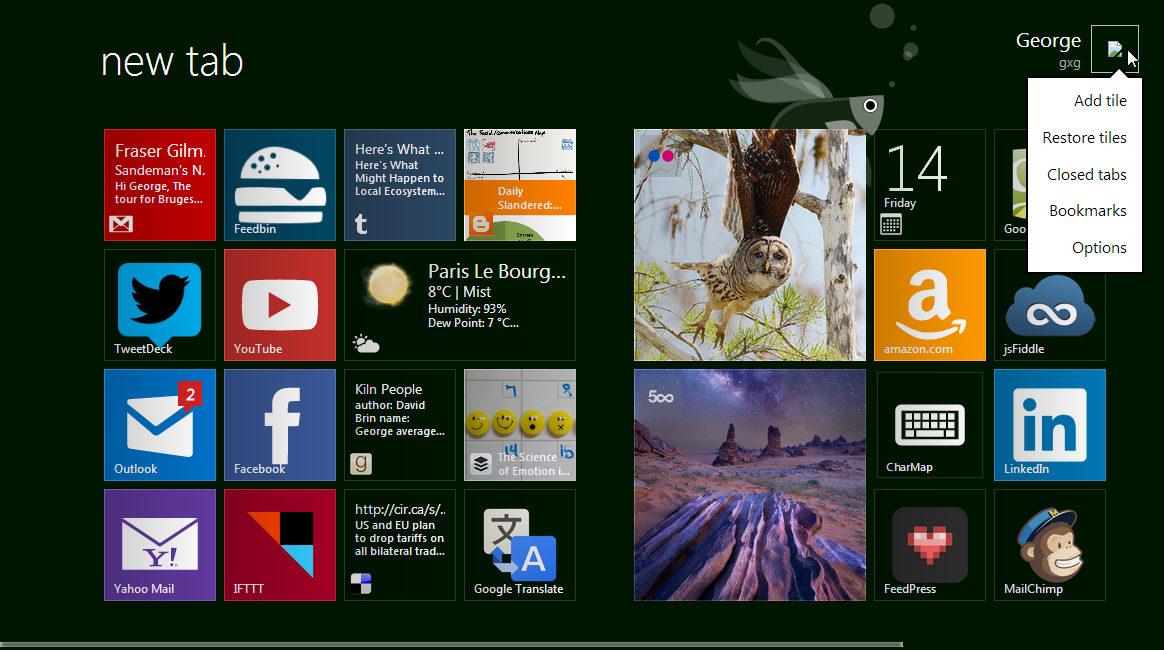
Task: Launch TweetDeck tile
Action: [160, 305]
